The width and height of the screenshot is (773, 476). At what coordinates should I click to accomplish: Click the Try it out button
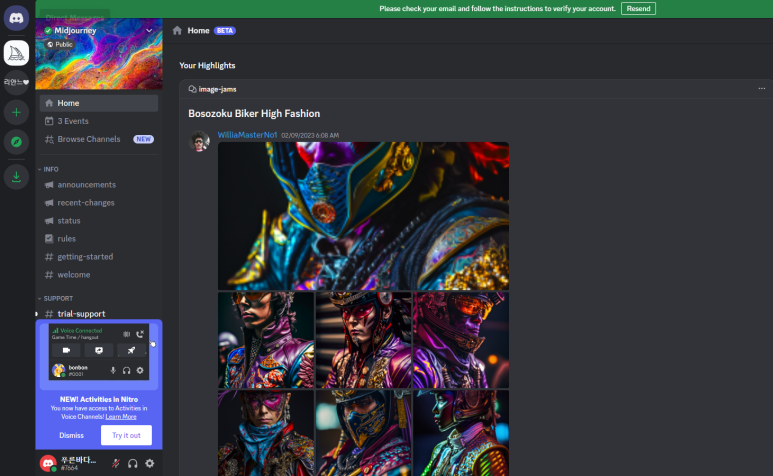coord(126,435)
